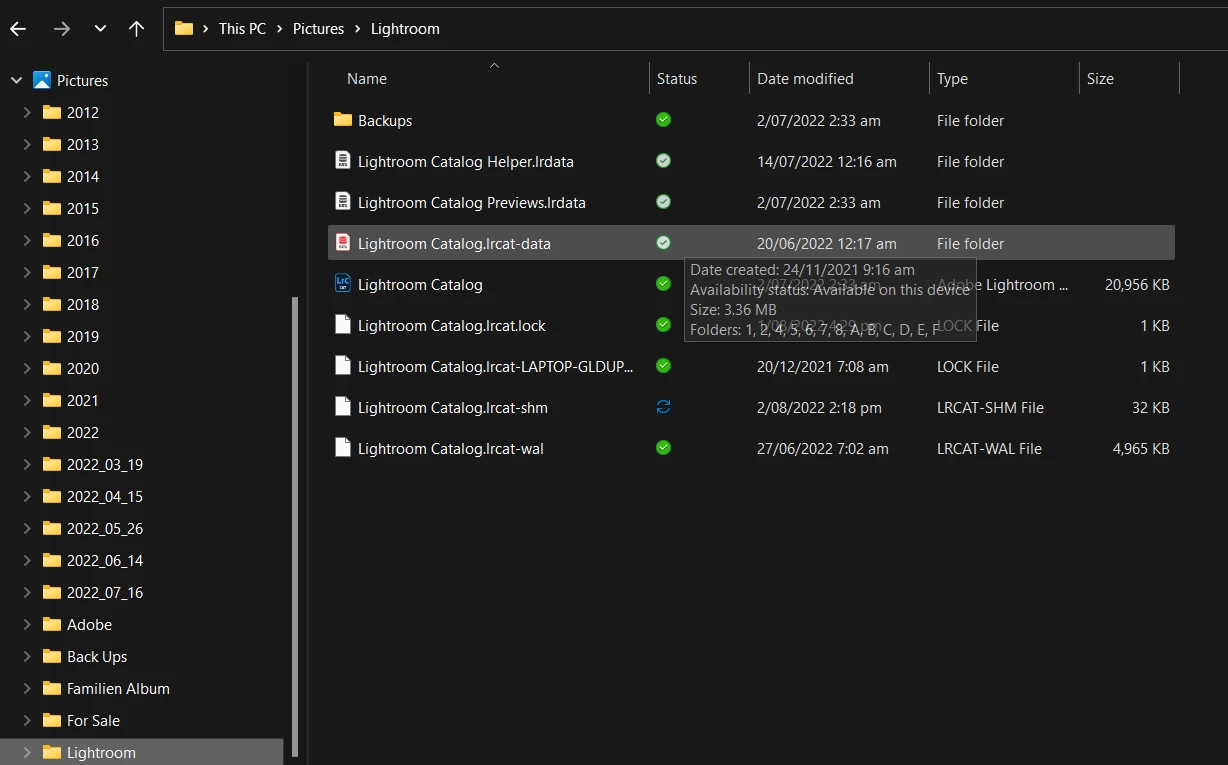Go back with the Back arrow
1228x765 pixels.
point(18,29)
